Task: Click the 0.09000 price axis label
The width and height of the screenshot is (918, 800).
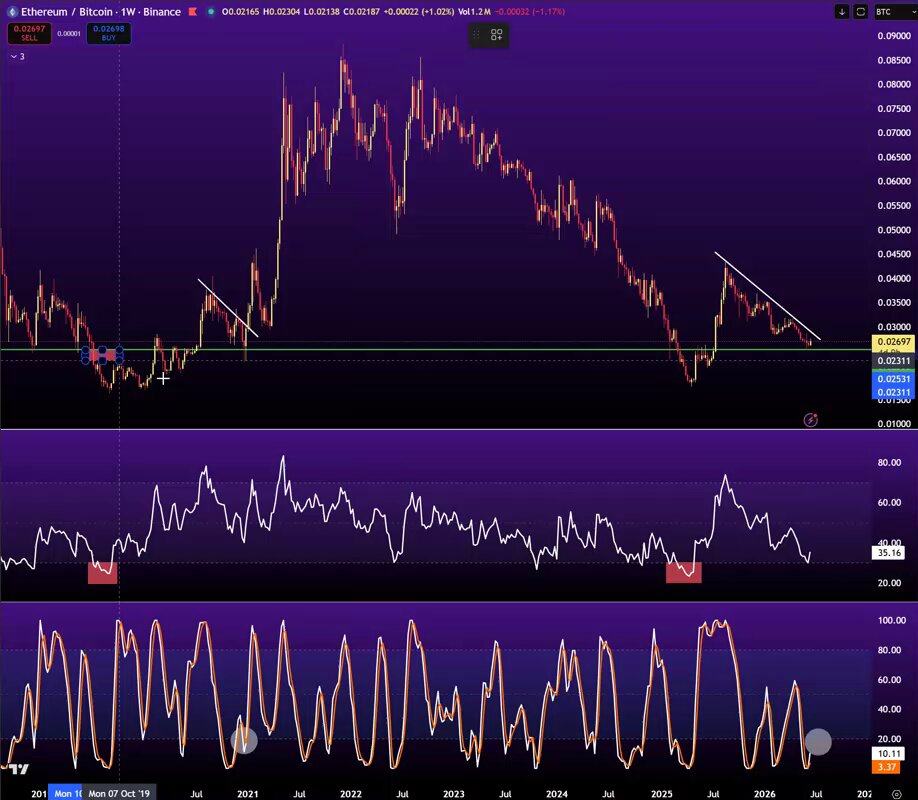Action: (894, 36)
